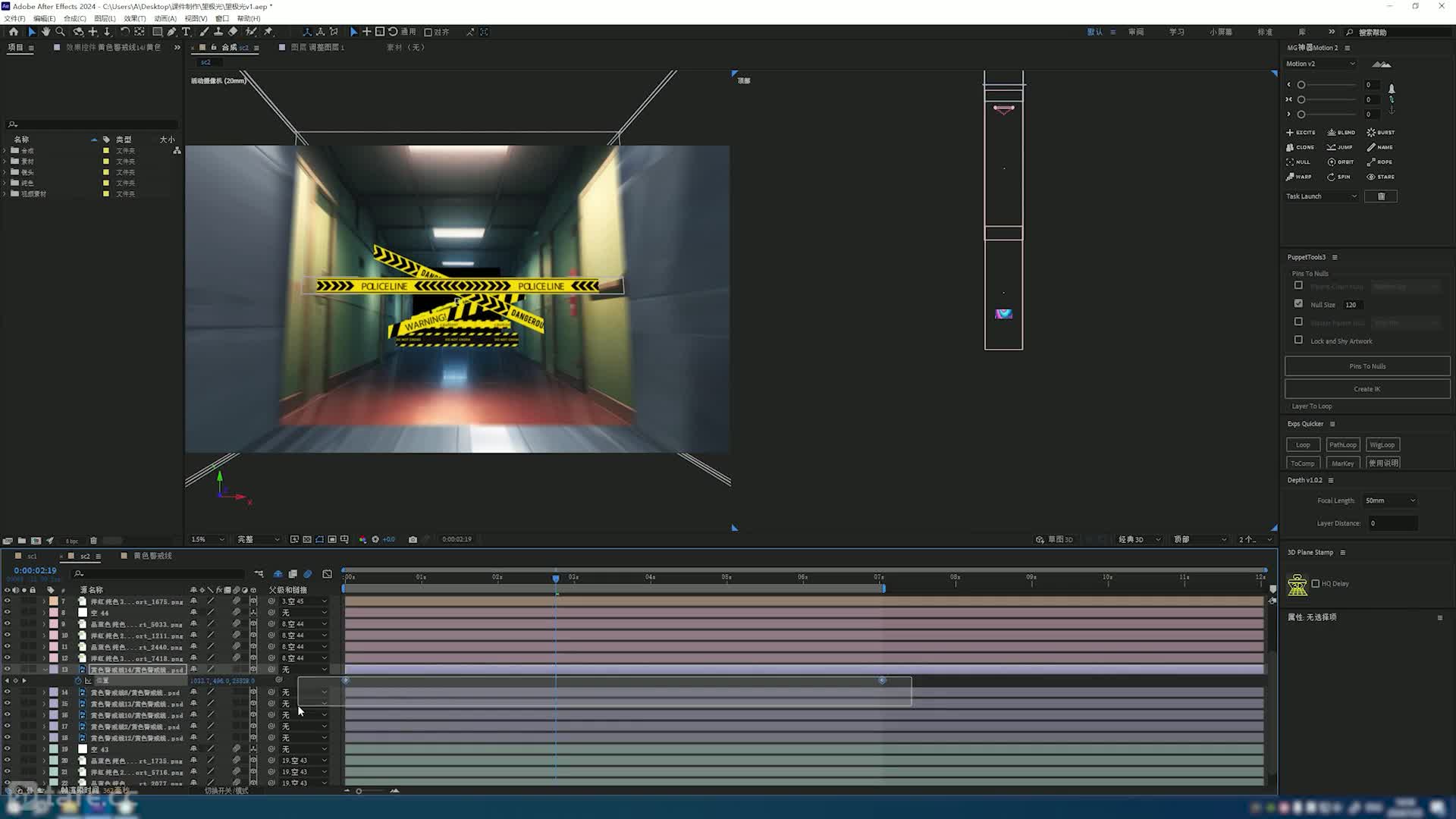
Task: Hide layer 13 yellow warning line psd
Action: pyautogui.click(x=8, y=670)
